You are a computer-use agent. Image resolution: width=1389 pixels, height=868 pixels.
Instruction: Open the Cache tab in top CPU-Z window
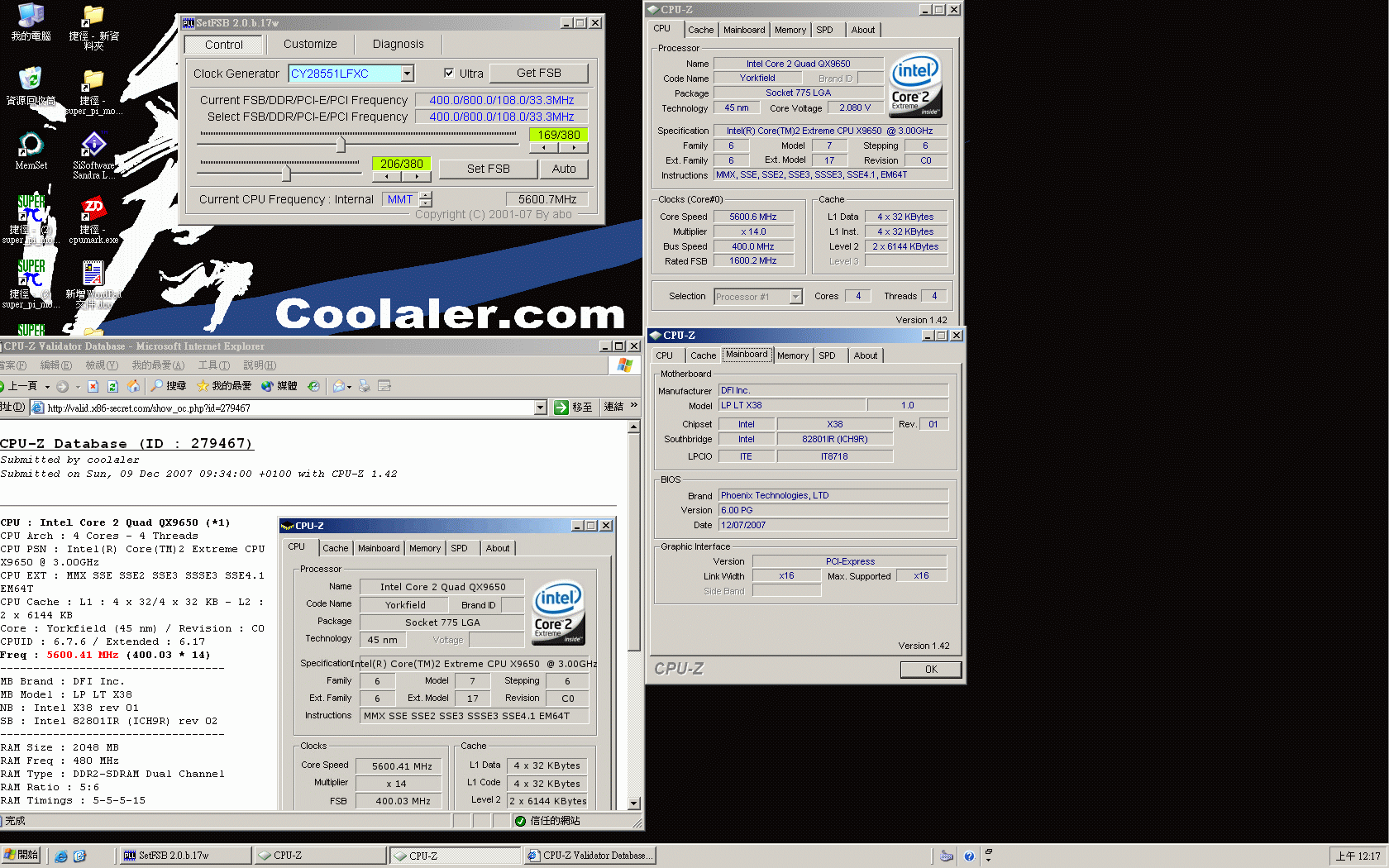(x=701, y=30)
